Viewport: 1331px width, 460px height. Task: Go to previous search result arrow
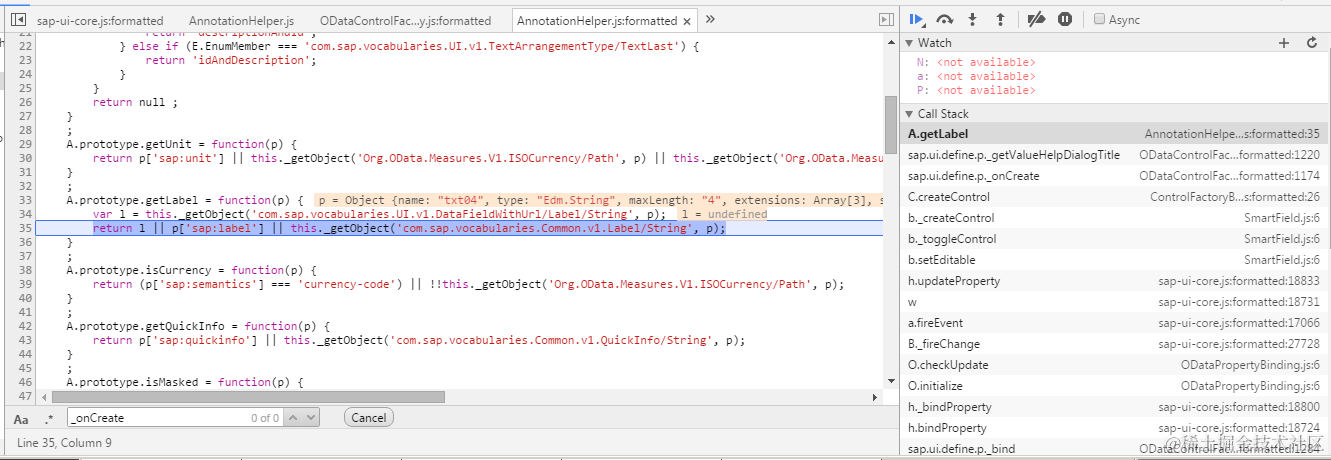[x=294, y=418]
